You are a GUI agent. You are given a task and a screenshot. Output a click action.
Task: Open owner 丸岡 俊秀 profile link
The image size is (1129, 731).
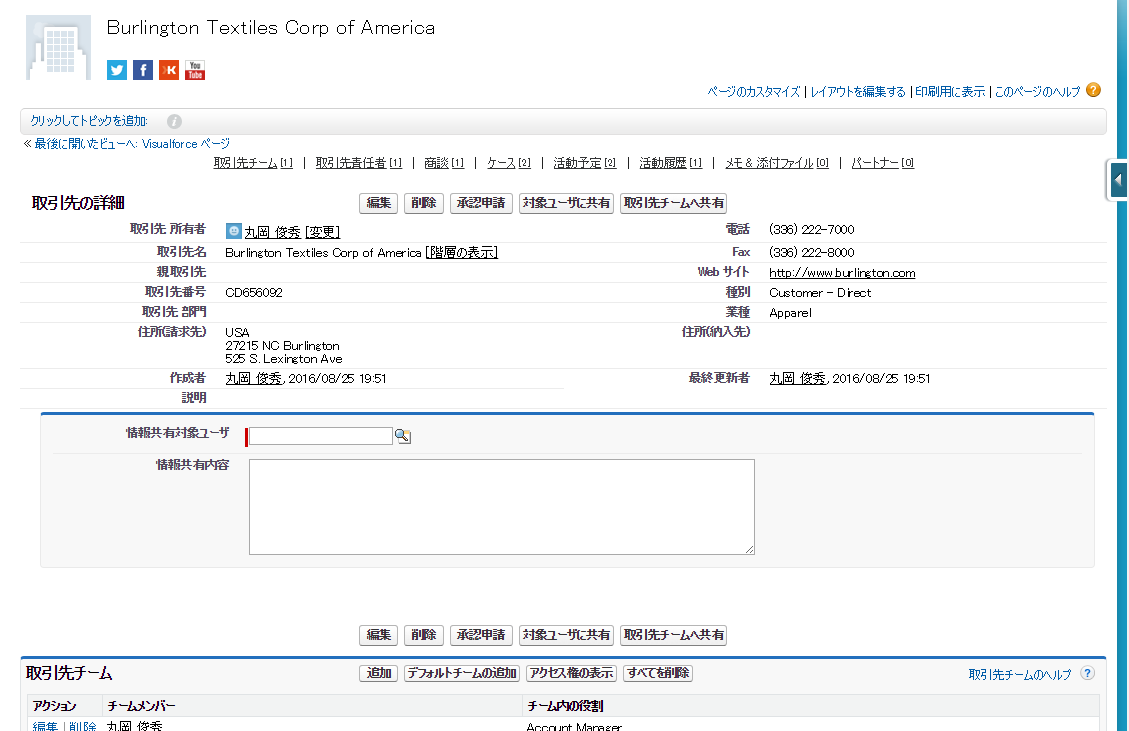click(x=272, y=232)
